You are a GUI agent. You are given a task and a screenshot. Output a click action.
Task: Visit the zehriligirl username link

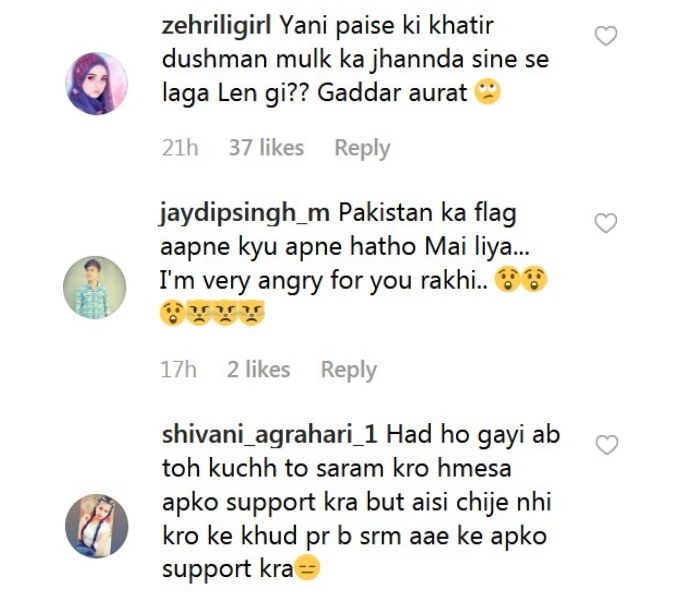[x=216, y=26]
